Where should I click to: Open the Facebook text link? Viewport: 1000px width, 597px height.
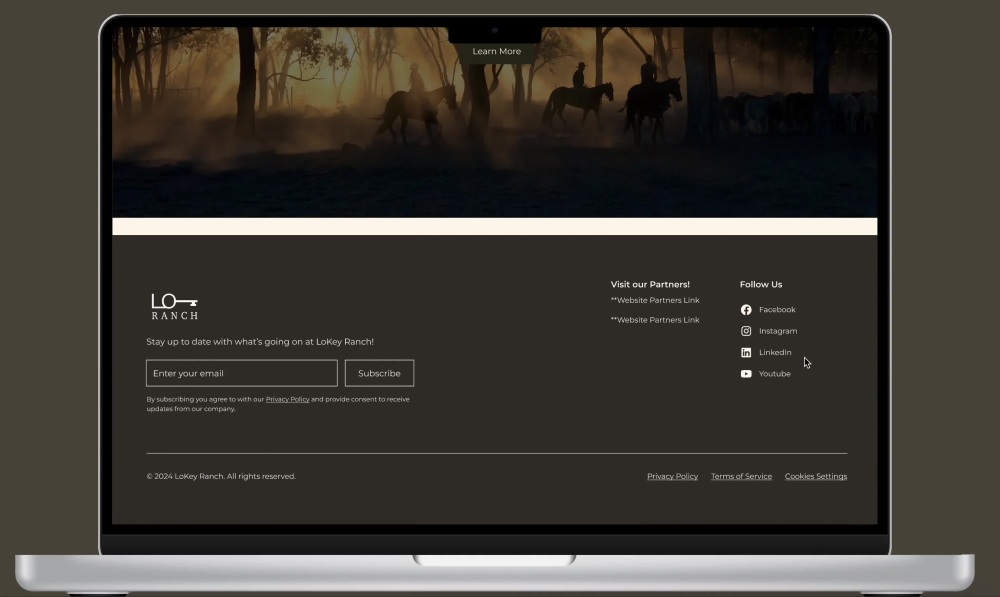point(777,310)
